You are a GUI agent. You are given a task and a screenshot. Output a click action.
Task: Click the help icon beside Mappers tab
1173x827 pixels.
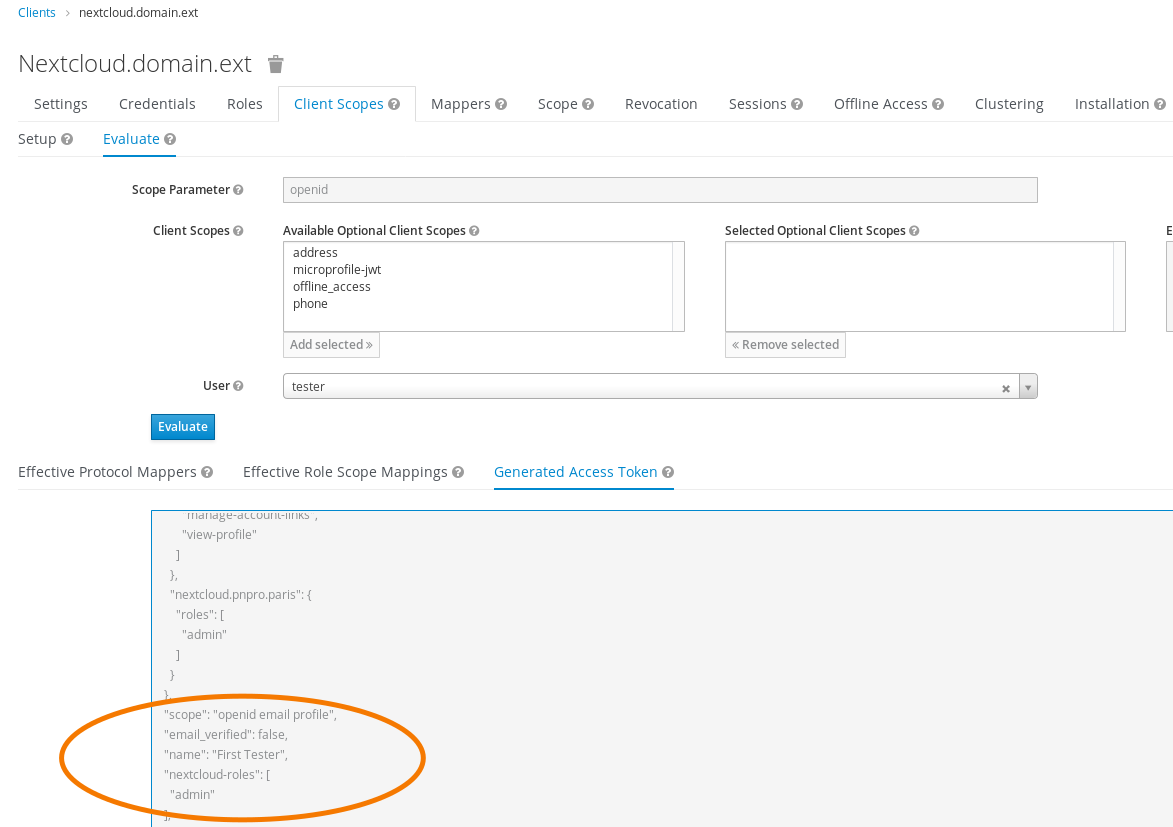tap(501, 103)
